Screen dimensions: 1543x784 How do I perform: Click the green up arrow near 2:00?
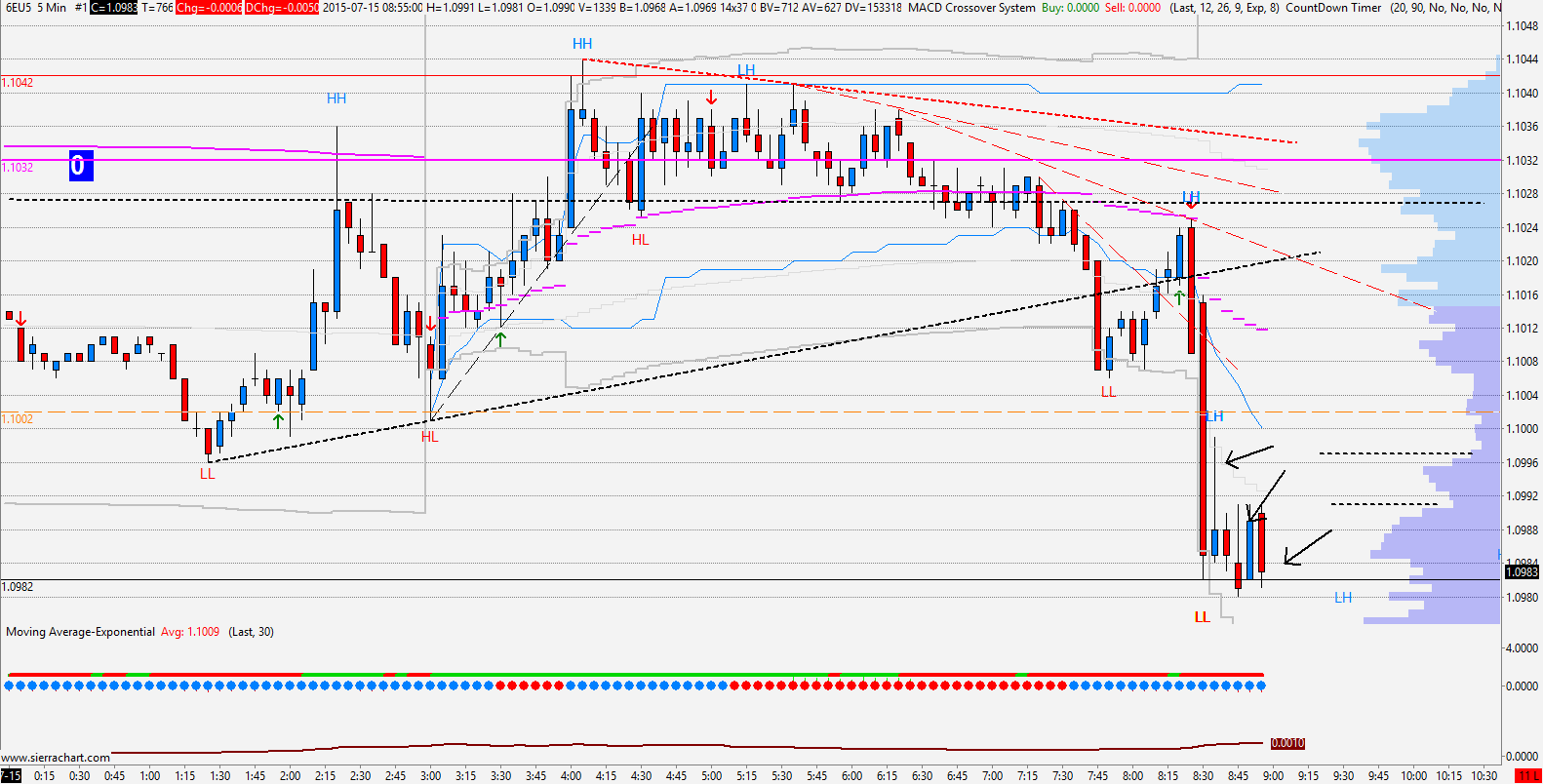pyautogui.click(x=279, y=421)
